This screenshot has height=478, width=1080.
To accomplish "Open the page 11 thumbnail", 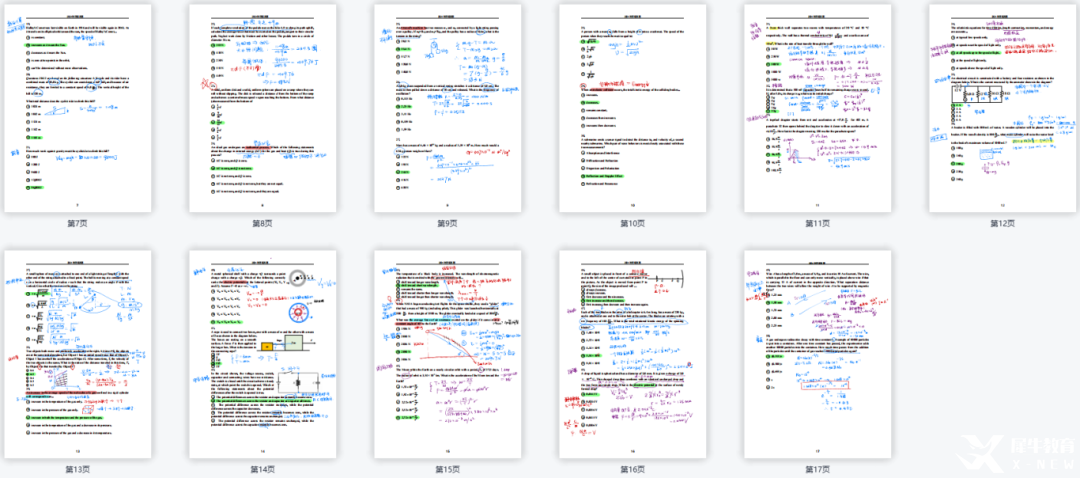I will coord(817,108).
